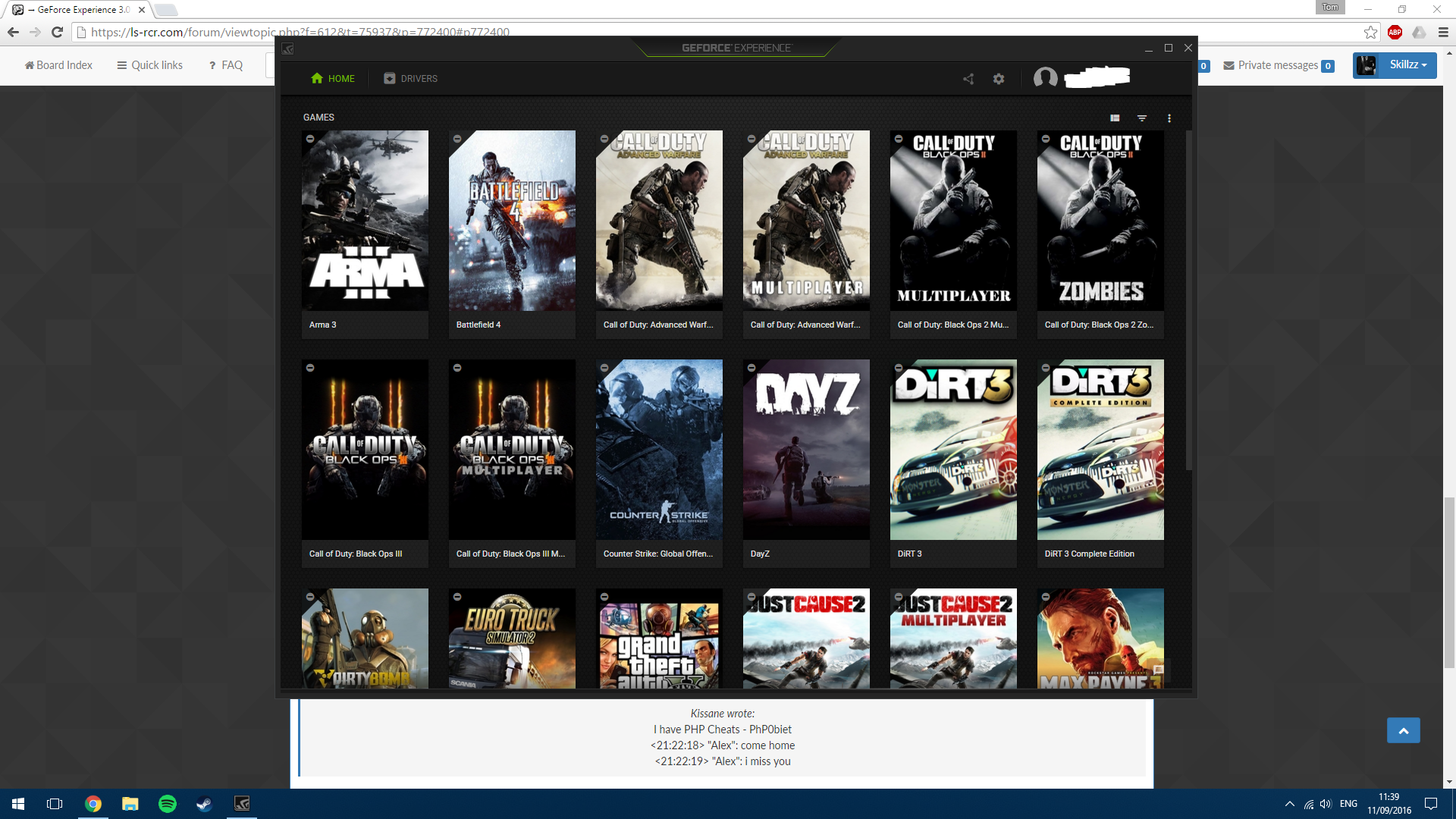Open the Windows Action Center
The height and width of the screenshot is (819, 1456).
click(1431, 804)
